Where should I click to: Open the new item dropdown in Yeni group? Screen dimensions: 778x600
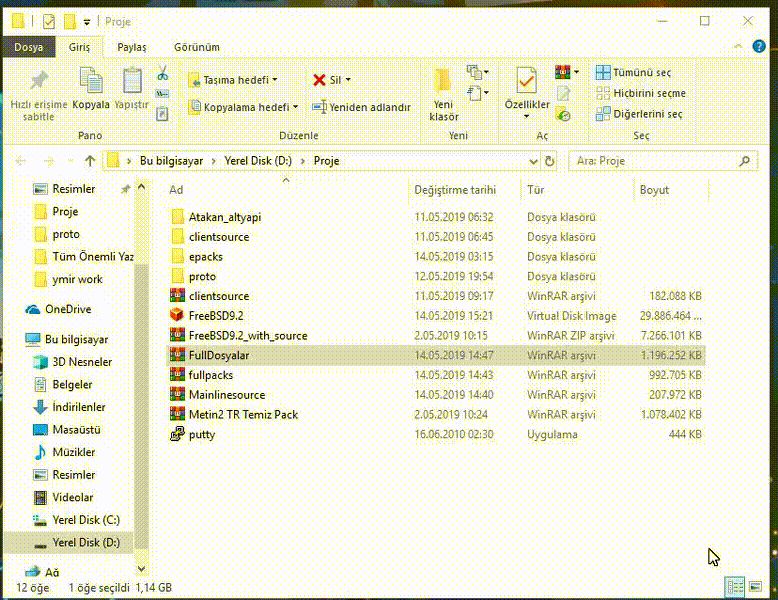[477, 73]
